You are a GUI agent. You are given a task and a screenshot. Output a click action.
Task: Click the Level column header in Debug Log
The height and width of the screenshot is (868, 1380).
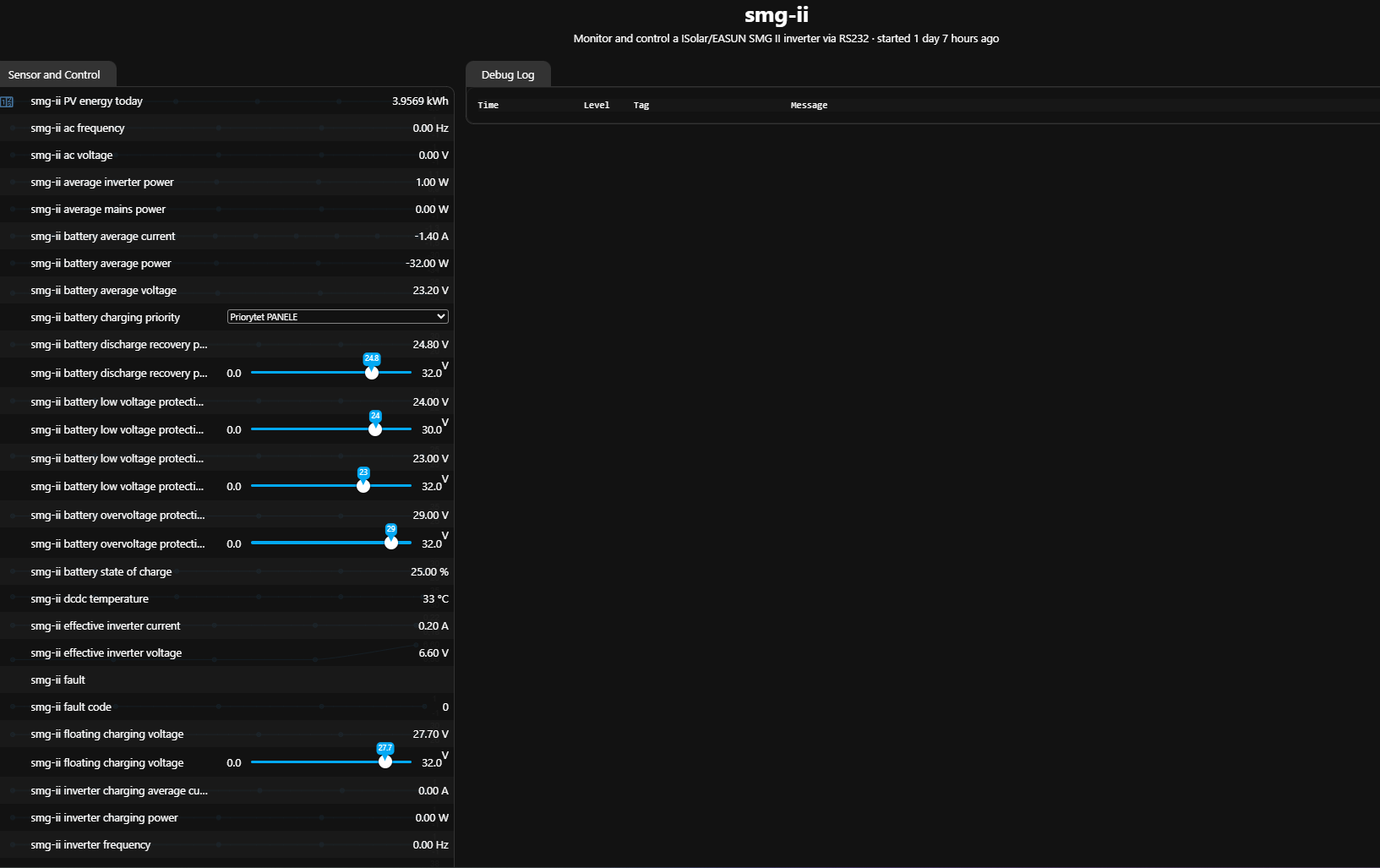tap(597, 105)
